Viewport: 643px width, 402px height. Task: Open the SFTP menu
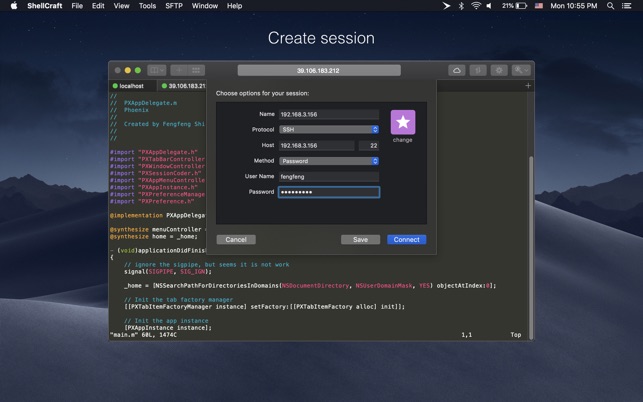(173, 6)
